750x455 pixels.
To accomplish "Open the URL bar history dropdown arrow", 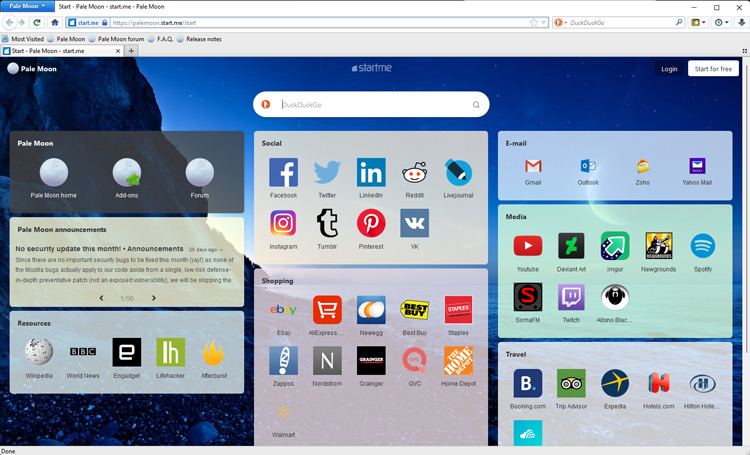I will (x=543, y=22).
